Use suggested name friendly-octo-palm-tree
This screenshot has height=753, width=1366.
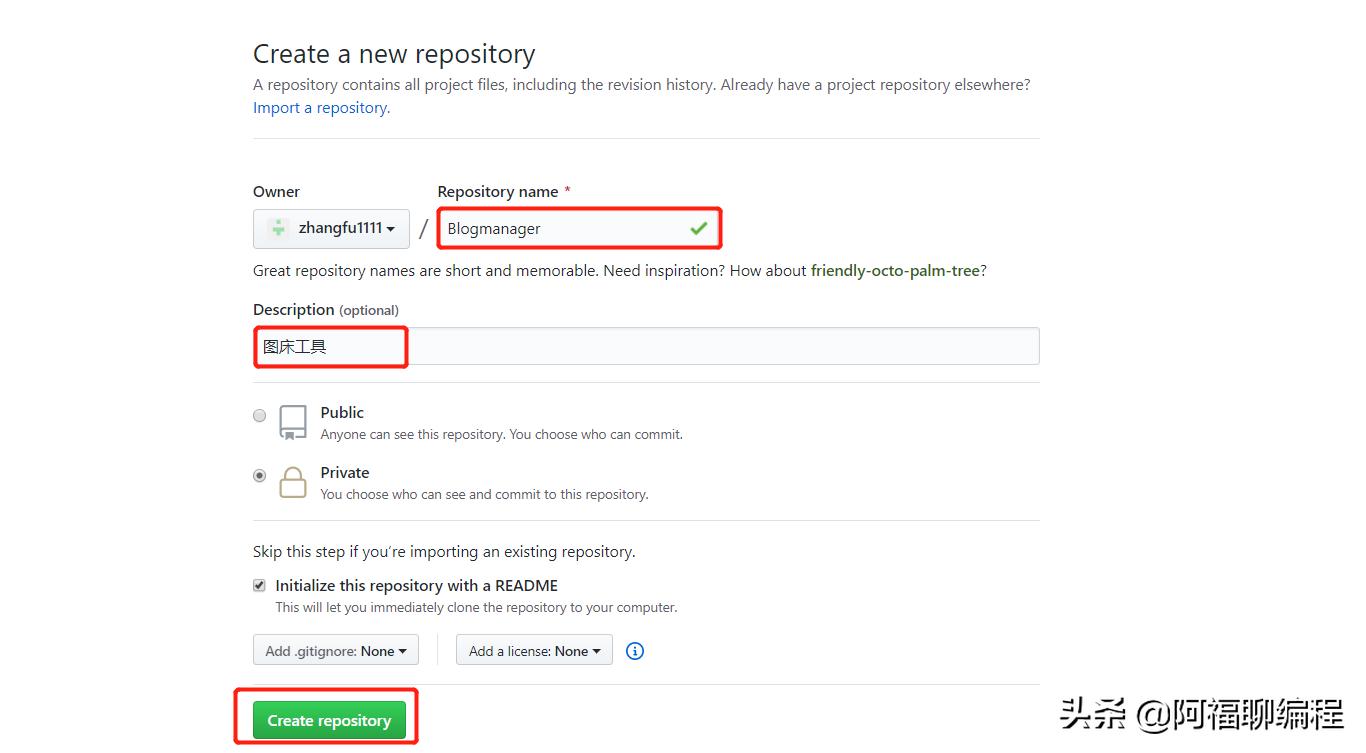click(895, 271)
